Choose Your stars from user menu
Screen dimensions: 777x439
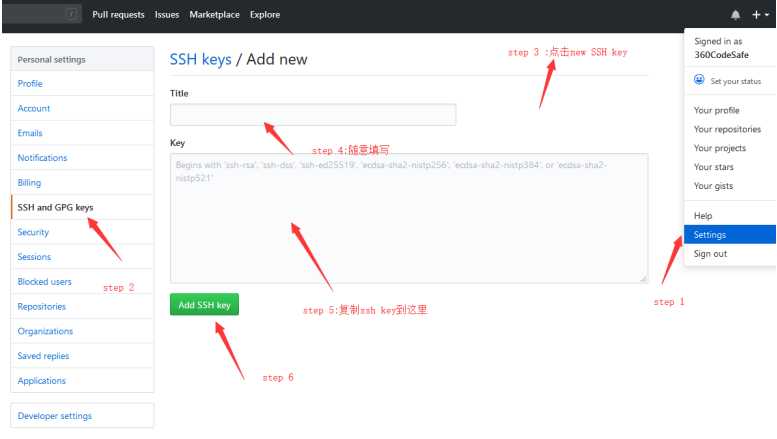tap(730, 167)
